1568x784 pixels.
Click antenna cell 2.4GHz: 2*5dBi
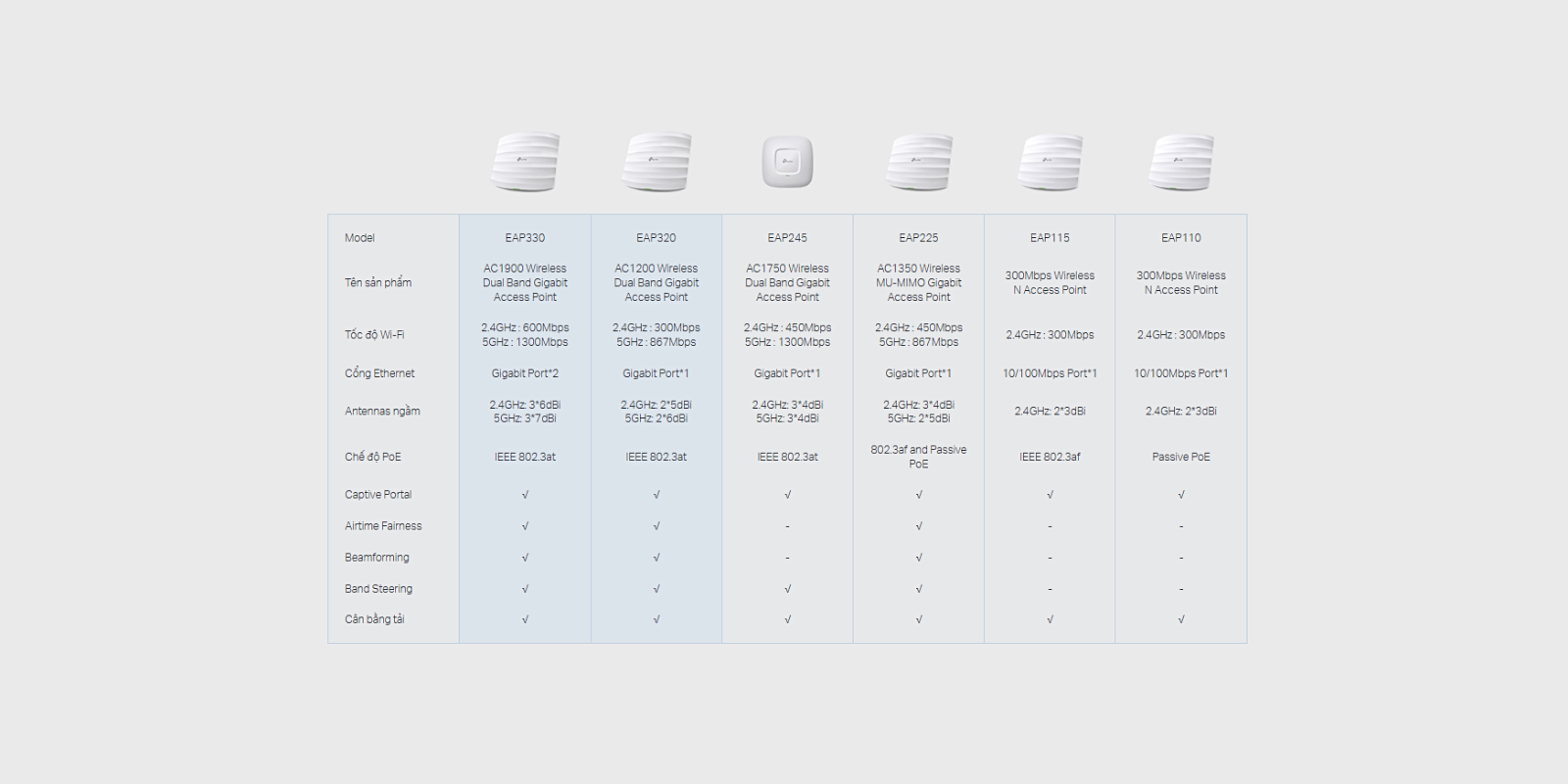click(x=657, y=412)
